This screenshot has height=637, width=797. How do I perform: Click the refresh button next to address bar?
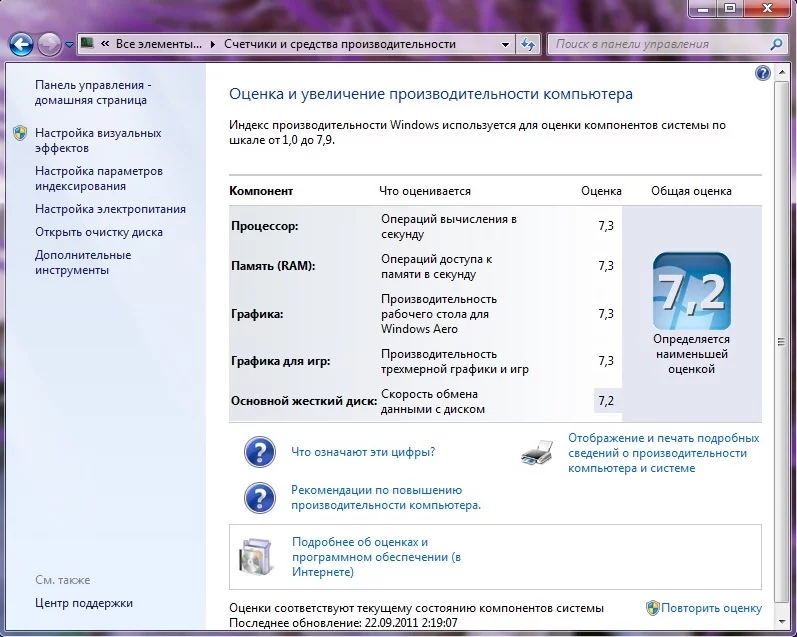tap(529, 44)
